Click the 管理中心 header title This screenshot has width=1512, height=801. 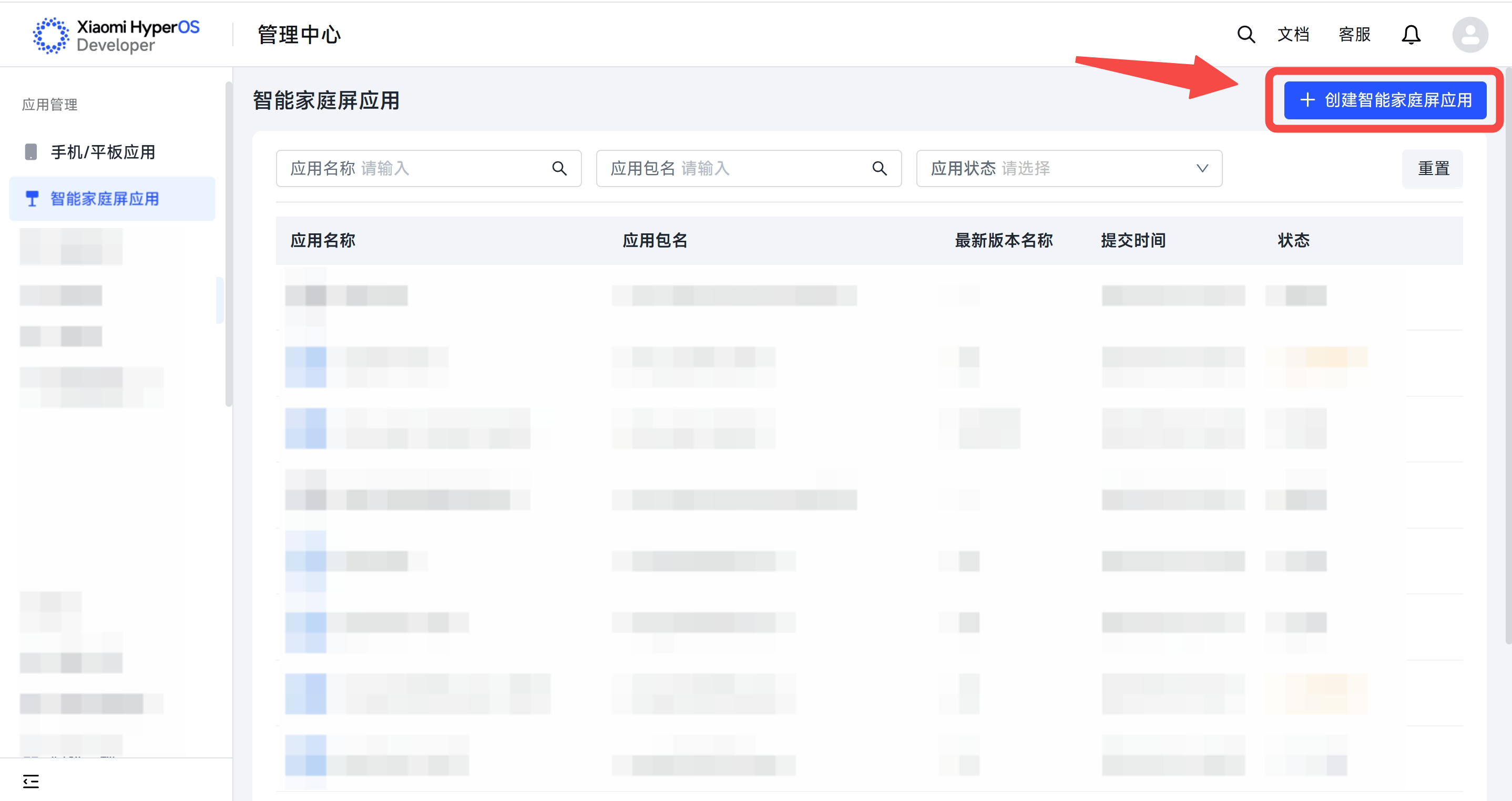tap(299, 35)
